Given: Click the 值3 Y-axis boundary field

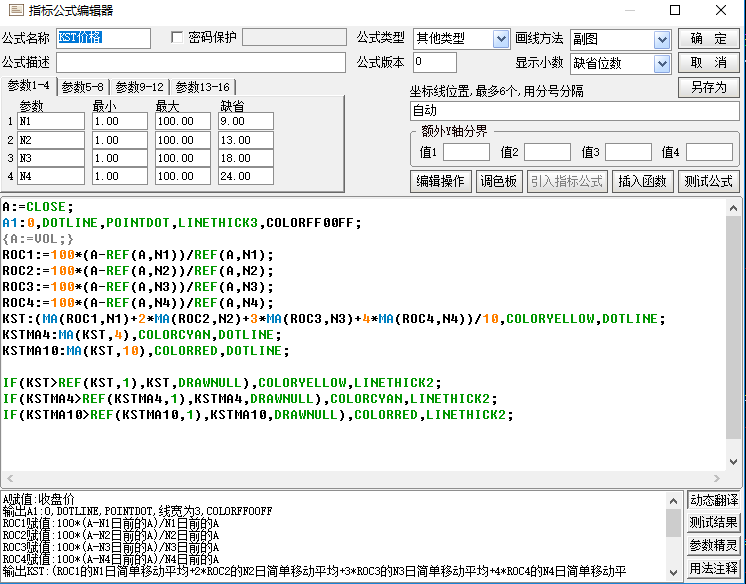Looking at the screenshot, I should point(628,152).
